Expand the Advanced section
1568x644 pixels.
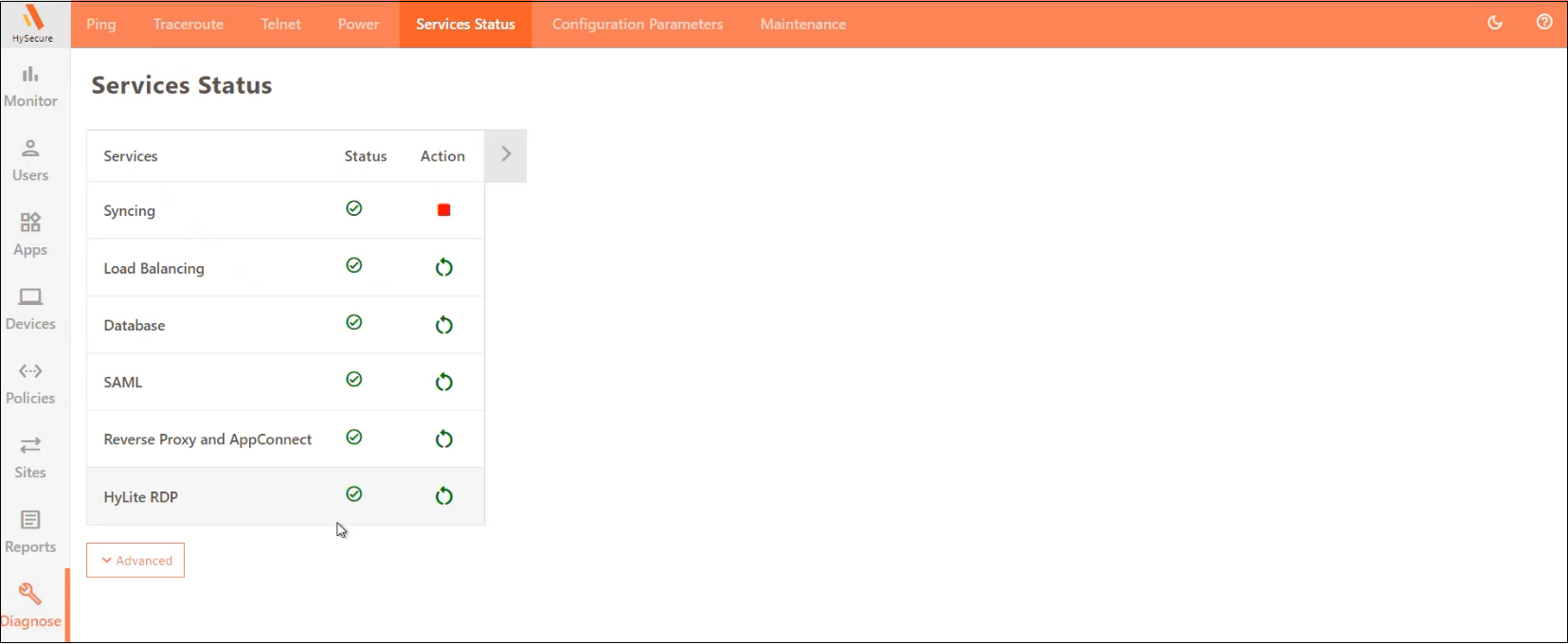pos(135,561)
